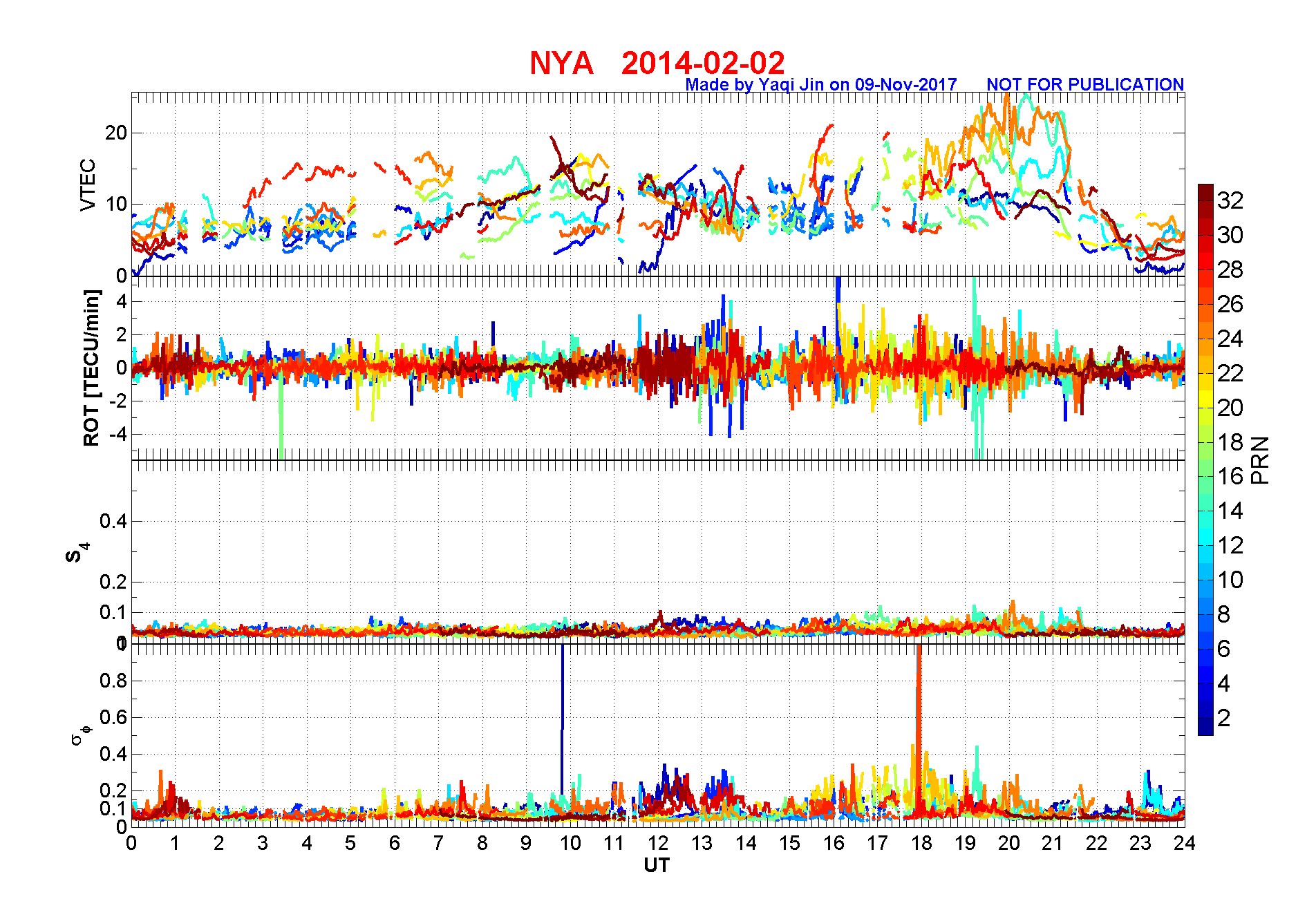The height and width of the screenshot is (919, 1316).
Task: Select colorbar tick label "8"
Action: click(x=1224, y=614)
